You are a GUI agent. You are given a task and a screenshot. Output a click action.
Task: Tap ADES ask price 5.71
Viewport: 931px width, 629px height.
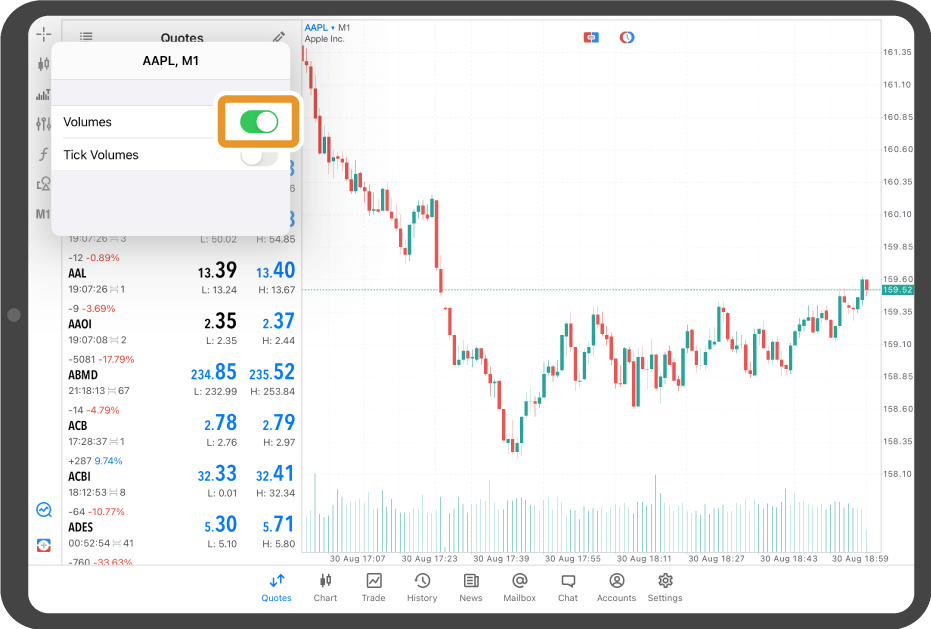(278, 524)
